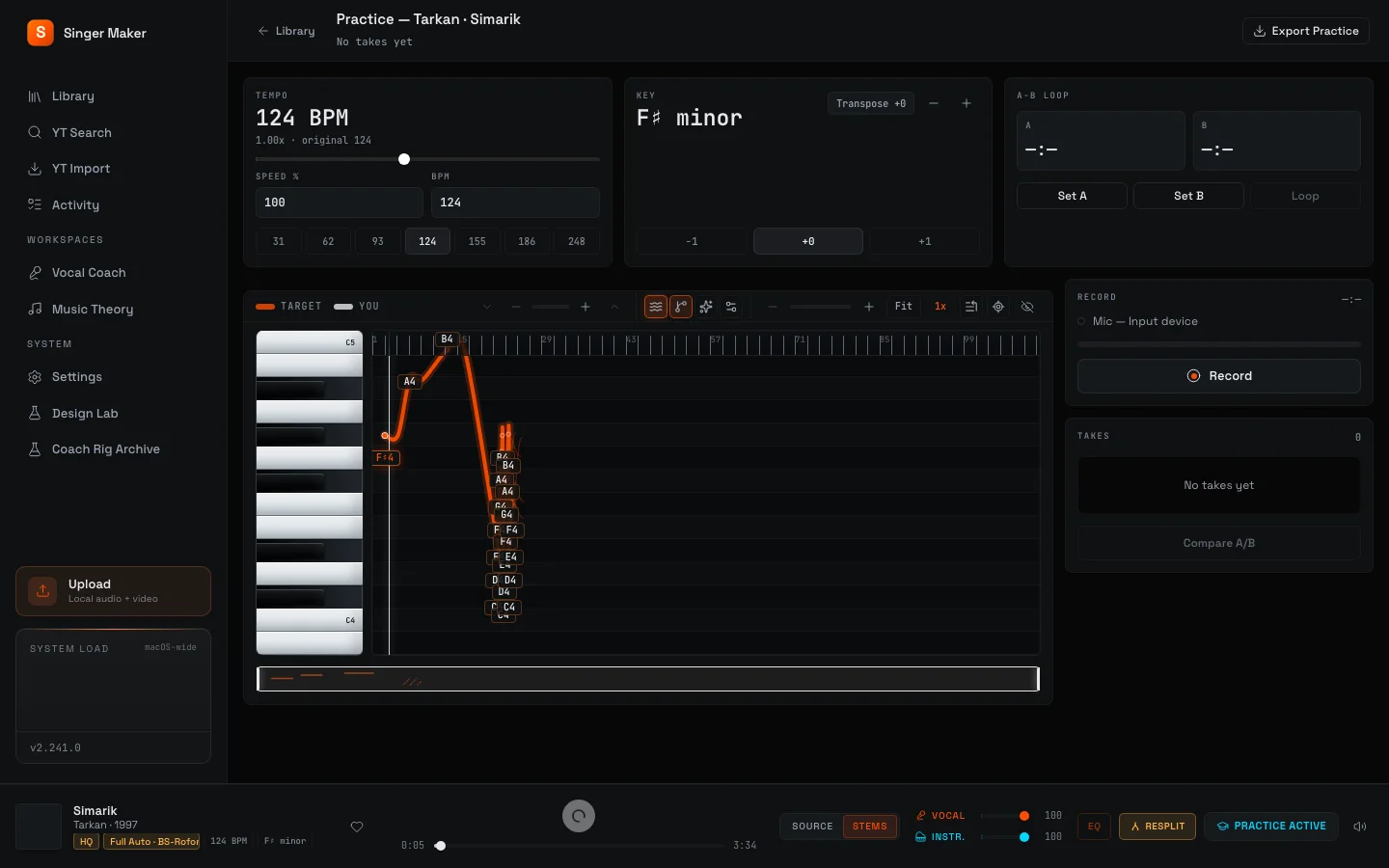Image resolution: width=1389 pixels, height=868 pixels.
Task: Select the 31 BPM preset
Action: pos(279,241)
